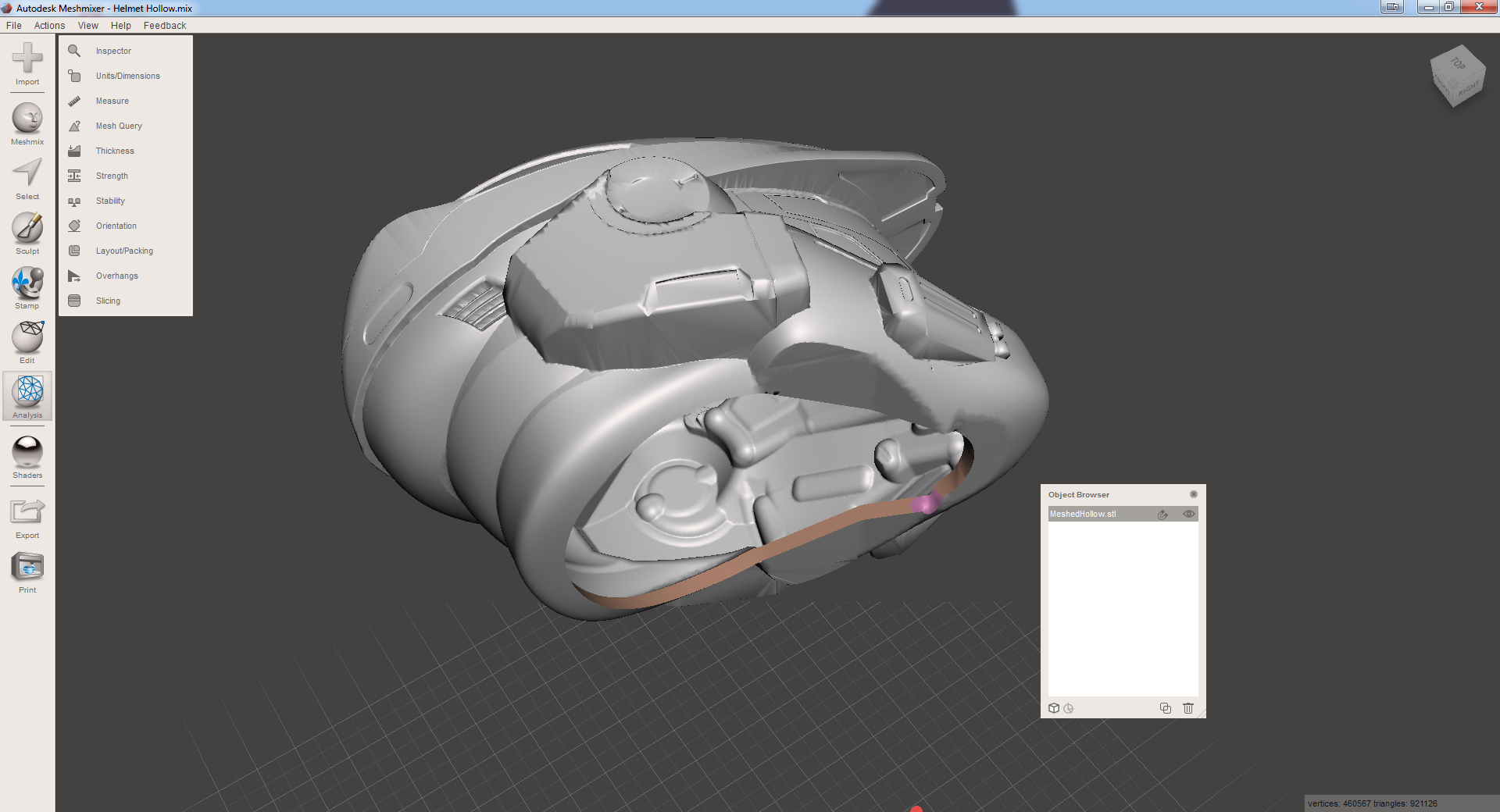The height and width of the screenshot is (812, 1500).
Task: Open the Print tool
Action: coord(27,571)
